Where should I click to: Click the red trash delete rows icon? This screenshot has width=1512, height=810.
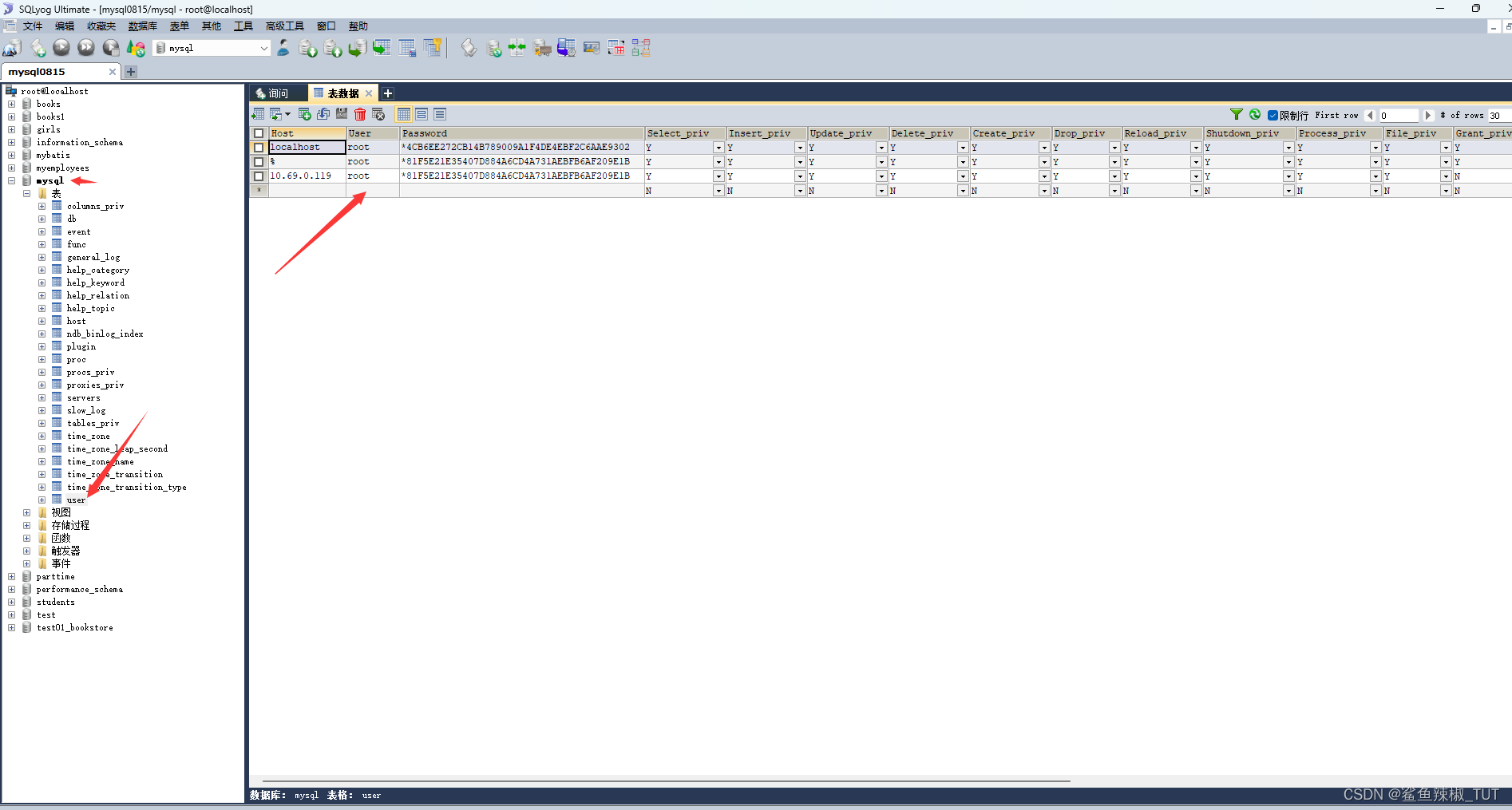pos(360,114)
